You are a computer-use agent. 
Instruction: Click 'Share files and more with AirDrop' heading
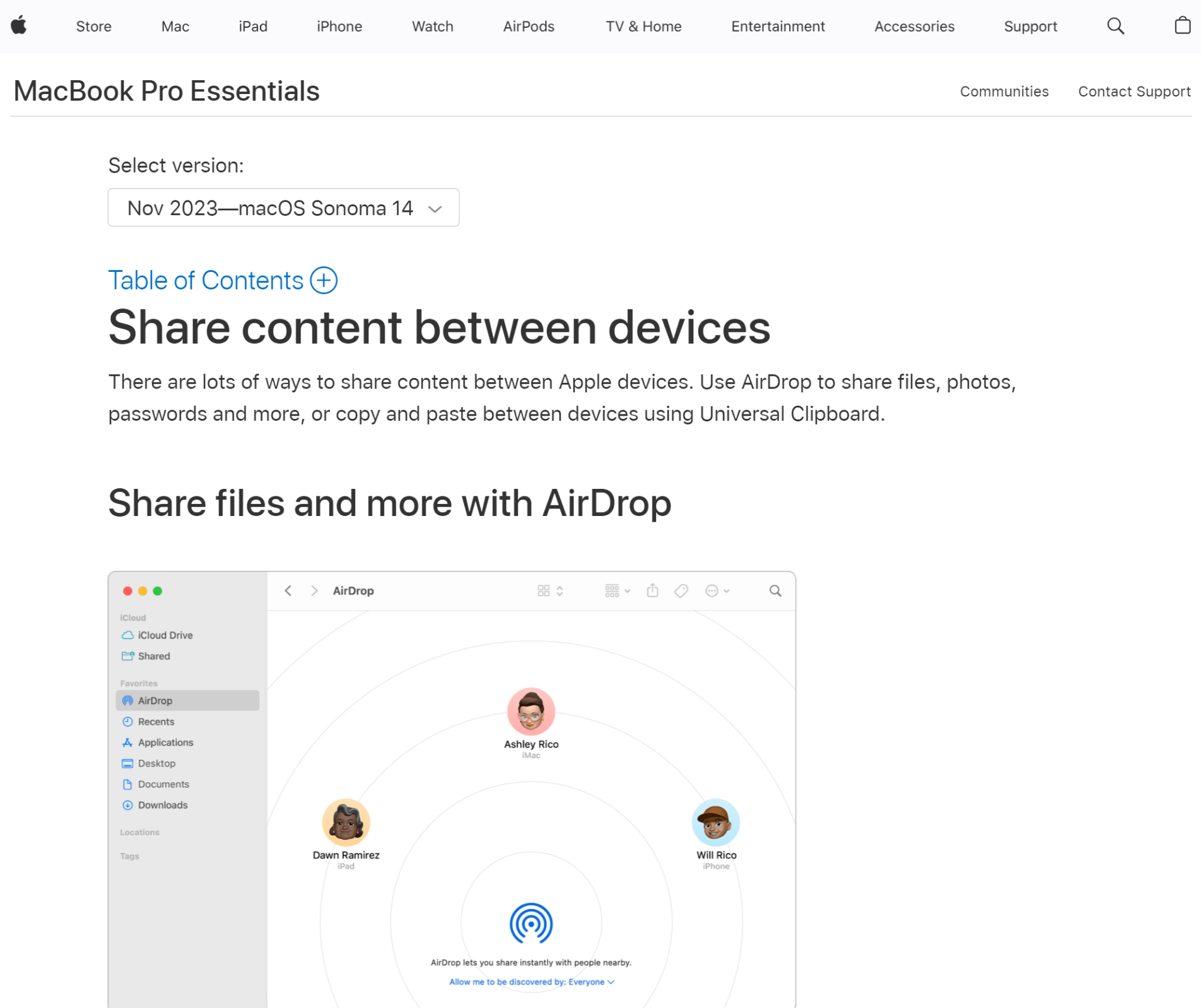click(390, 503)
